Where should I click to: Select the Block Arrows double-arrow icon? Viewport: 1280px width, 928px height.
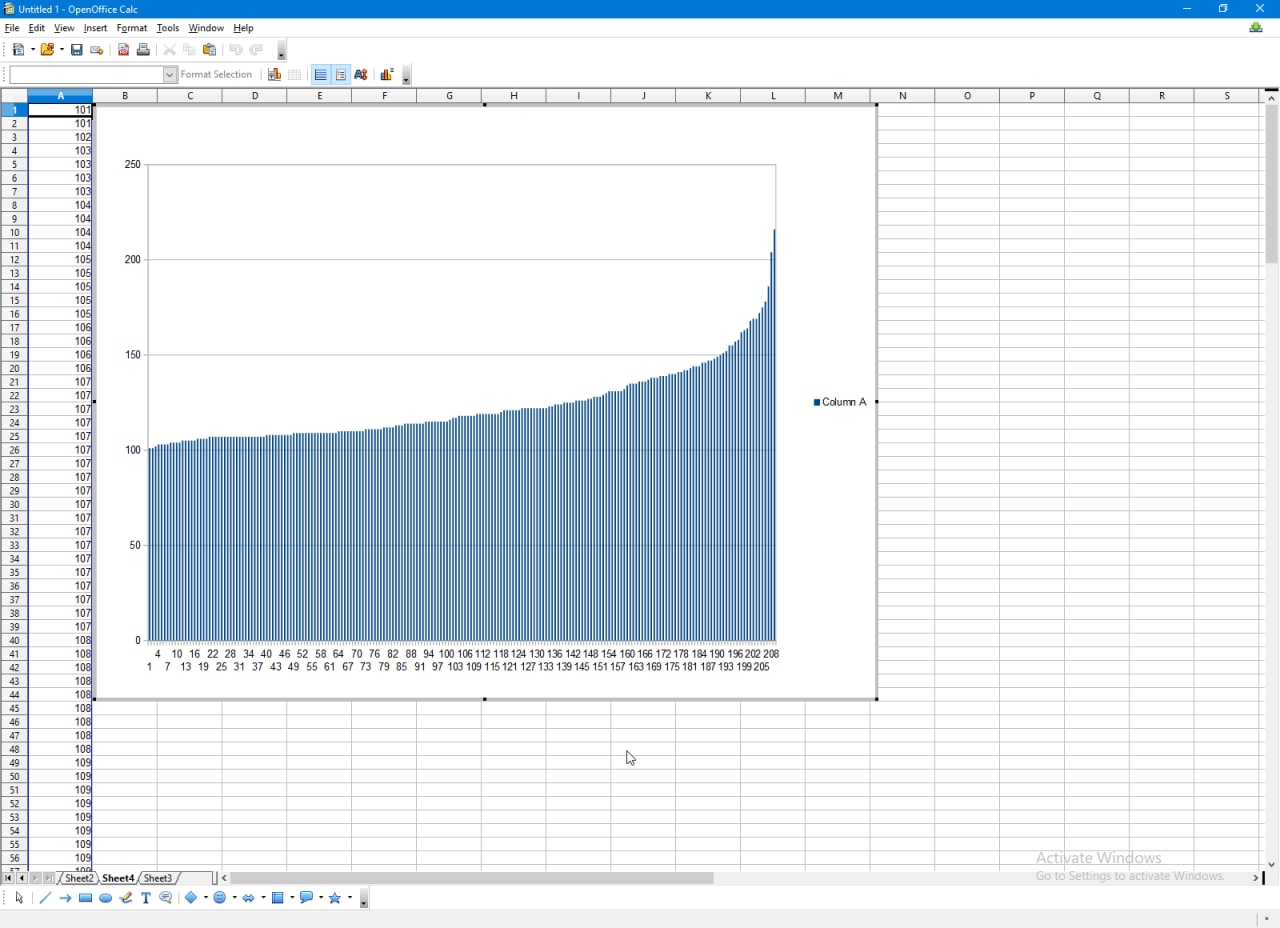(249, 898)
